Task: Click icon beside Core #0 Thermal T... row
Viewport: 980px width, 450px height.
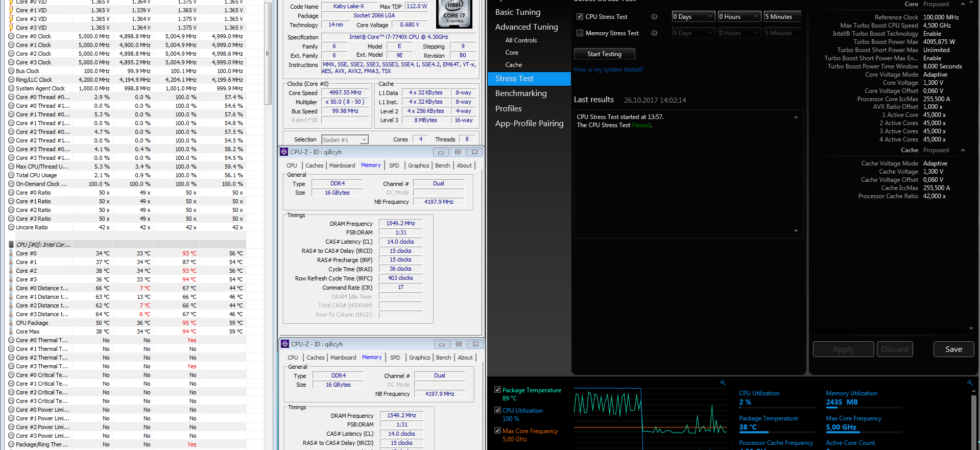Action: point(11,340)
